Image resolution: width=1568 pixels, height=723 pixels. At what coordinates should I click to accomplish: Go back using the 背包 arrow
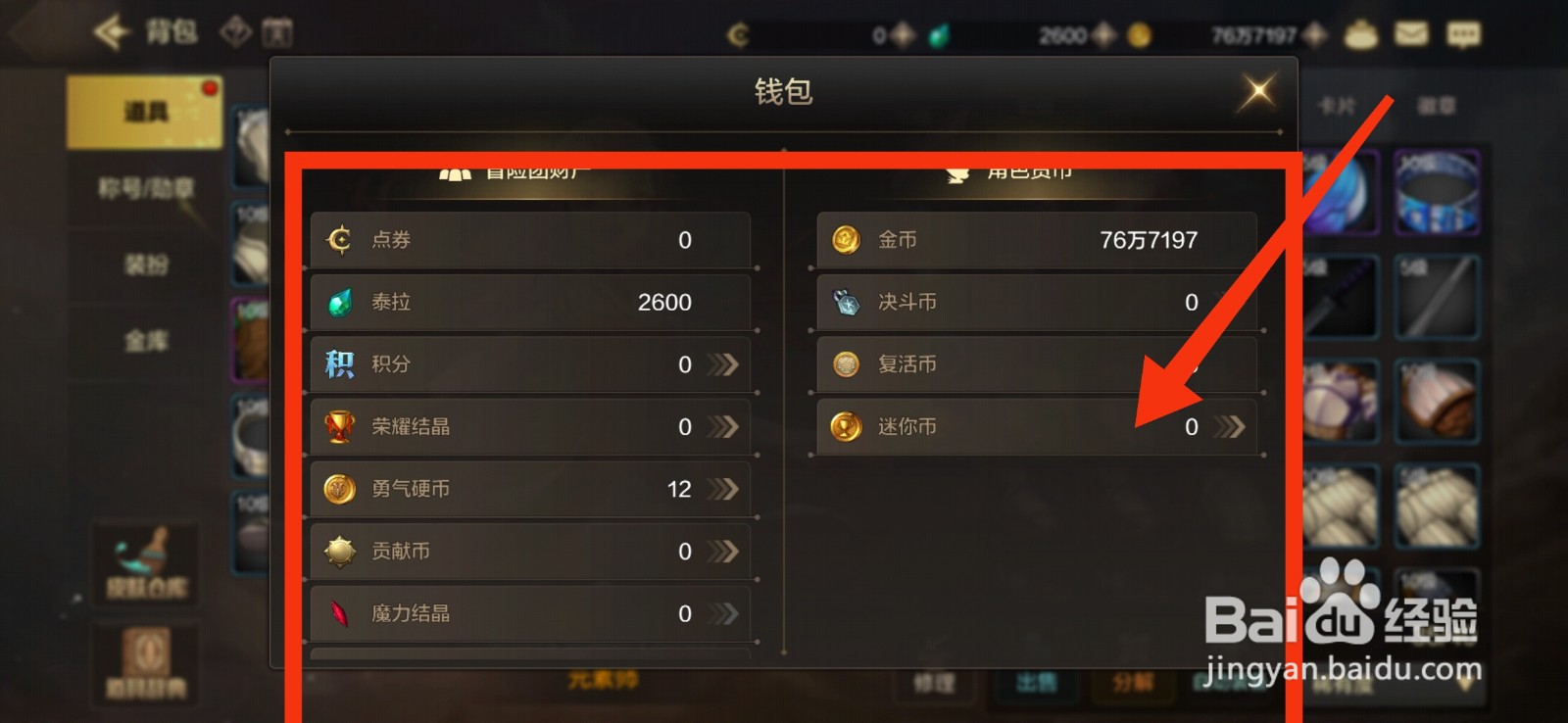112,32
